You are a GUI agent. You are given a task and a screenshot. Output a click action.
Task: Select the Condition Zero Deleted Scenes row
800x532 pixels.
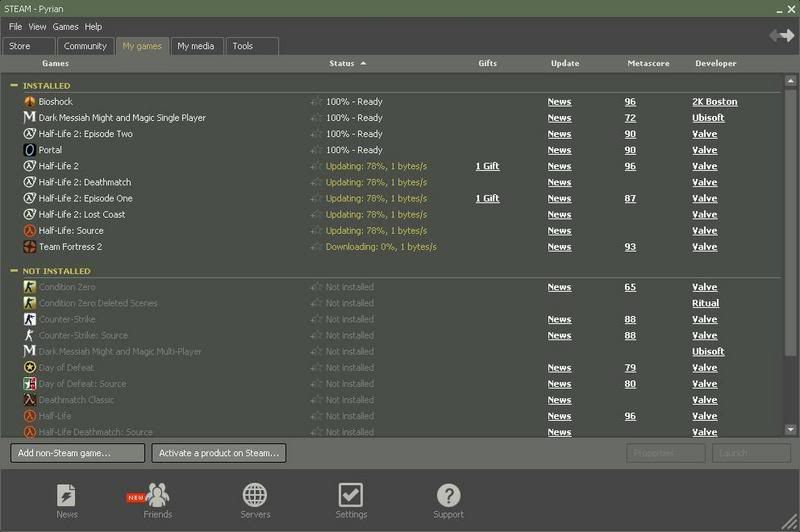click(x=395, y=303)
